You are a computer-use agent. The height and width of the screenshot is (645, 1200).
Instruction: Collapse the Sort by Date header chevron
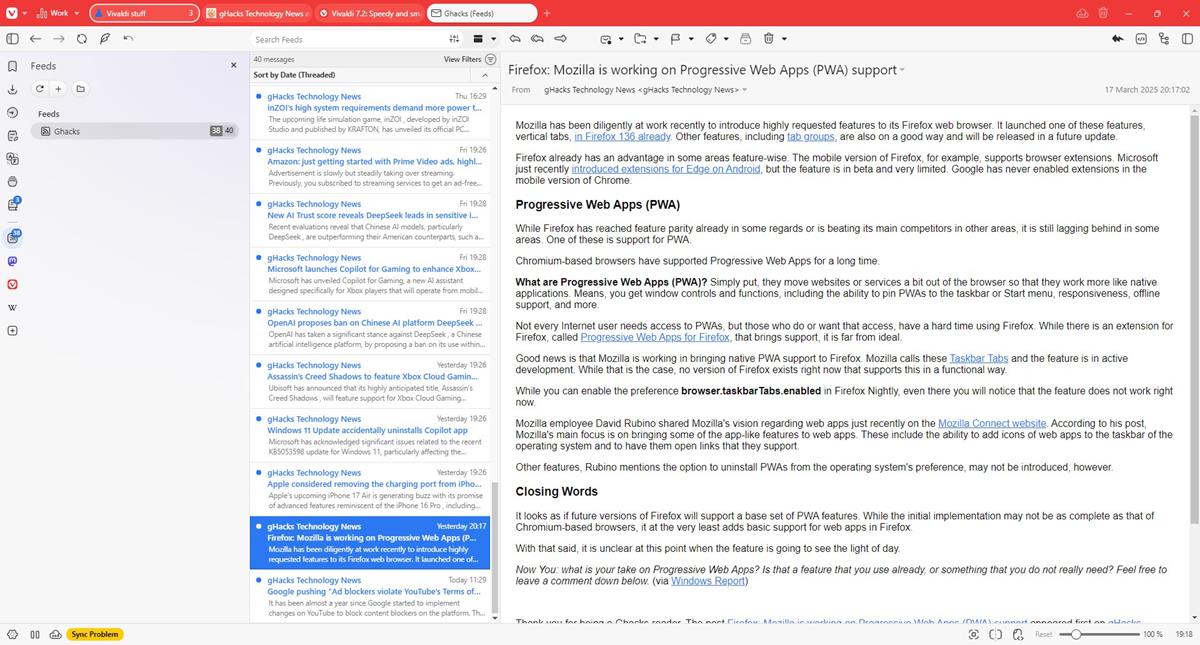click(486, 75)
